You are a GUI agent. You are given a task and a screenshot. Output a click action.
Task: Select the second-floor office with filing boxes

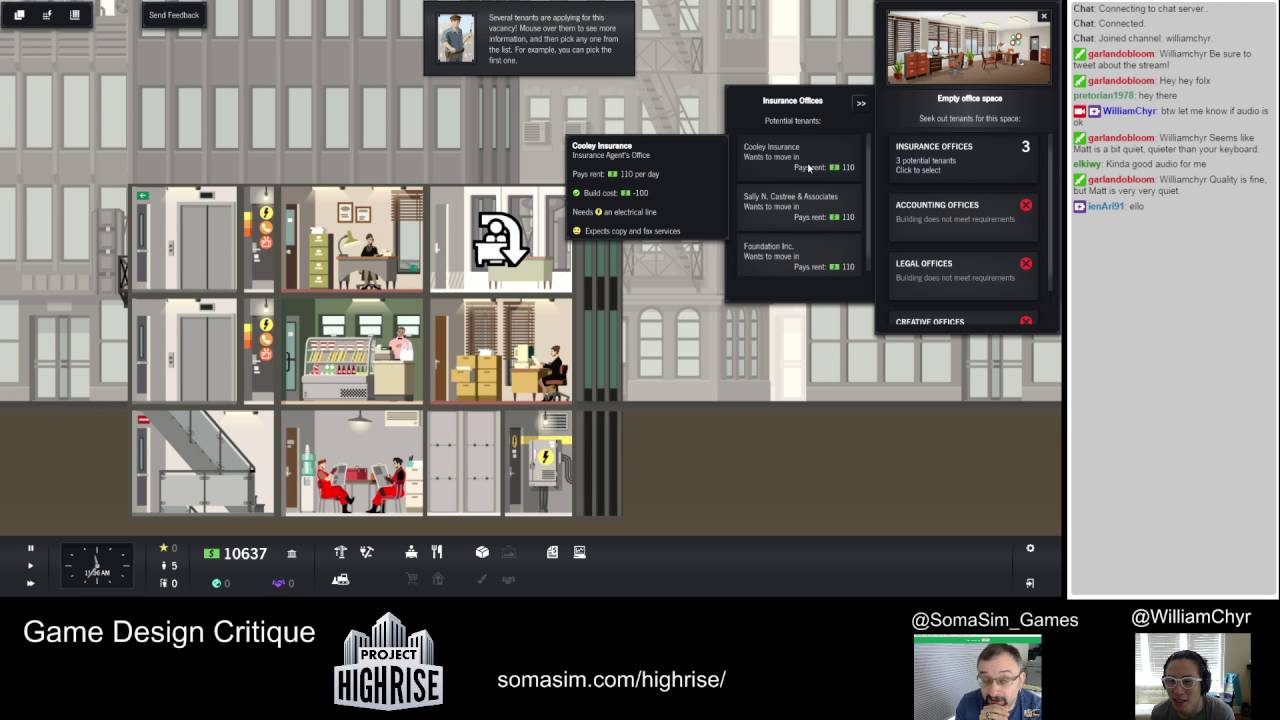[x=501, y=351]
